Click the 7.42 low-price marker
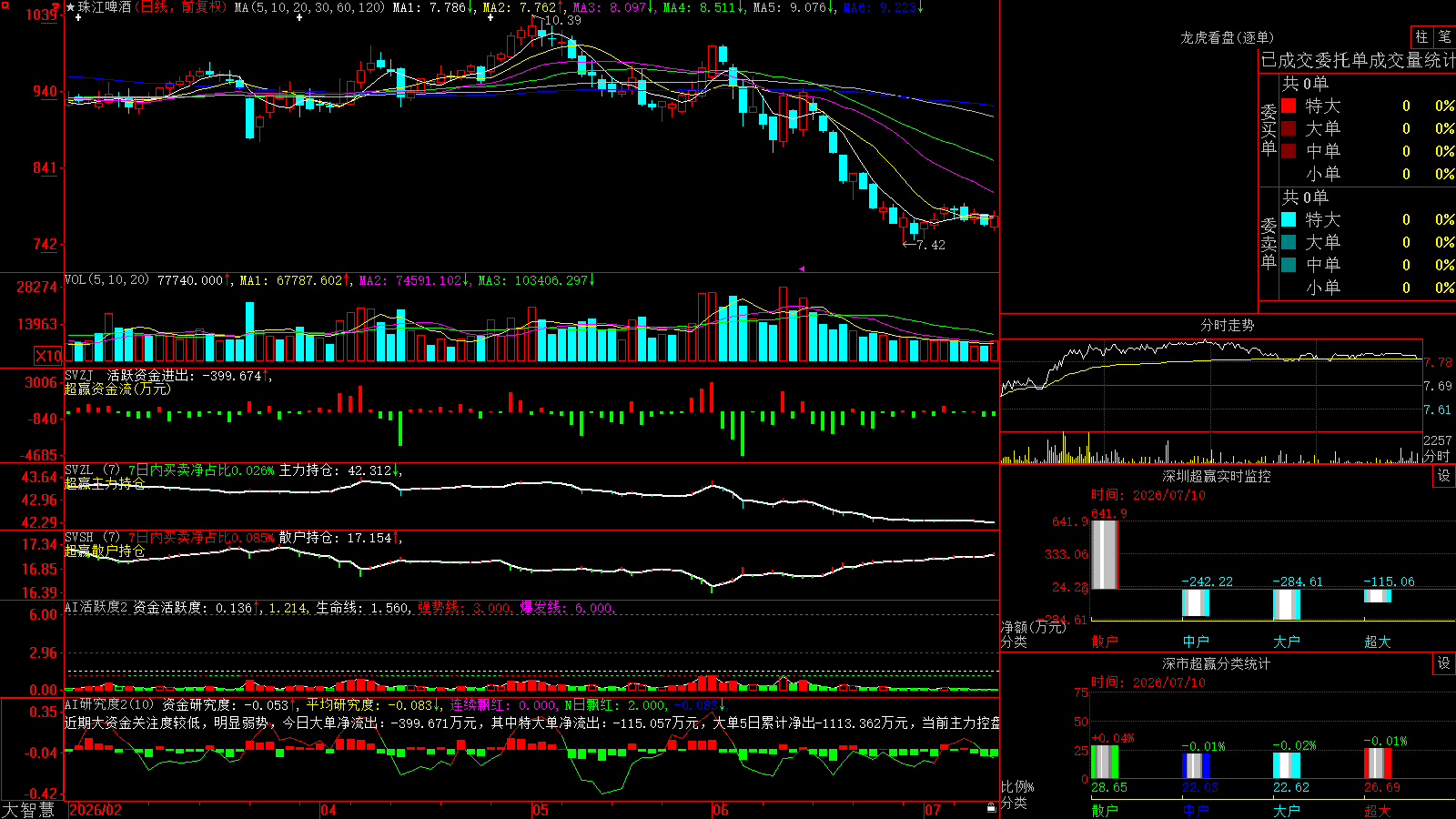This screenshot has height=819, width=1456. 931,245
